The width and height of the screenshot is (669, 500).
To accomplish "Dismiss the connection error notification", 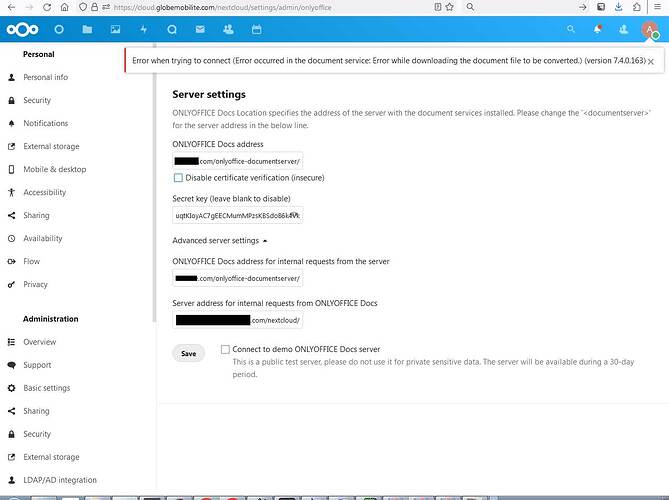I will 651,61.
